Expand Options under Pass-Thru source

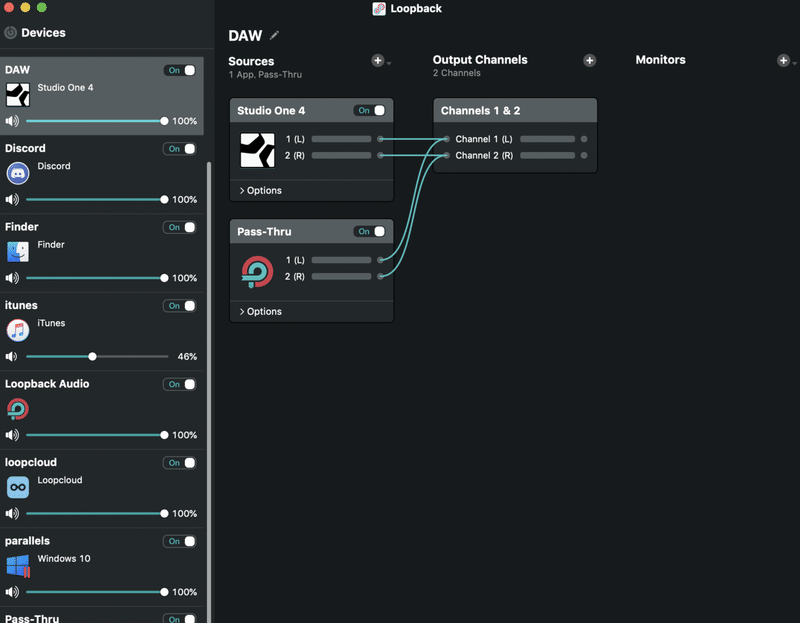260,311
